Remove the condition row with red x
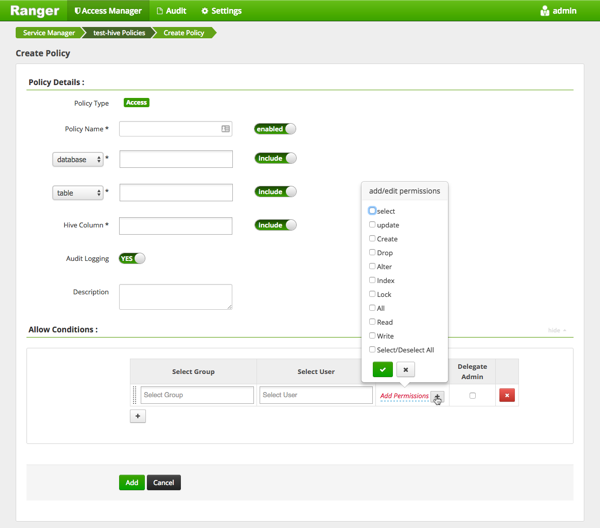600x528 pixels. tap(507, 395)
